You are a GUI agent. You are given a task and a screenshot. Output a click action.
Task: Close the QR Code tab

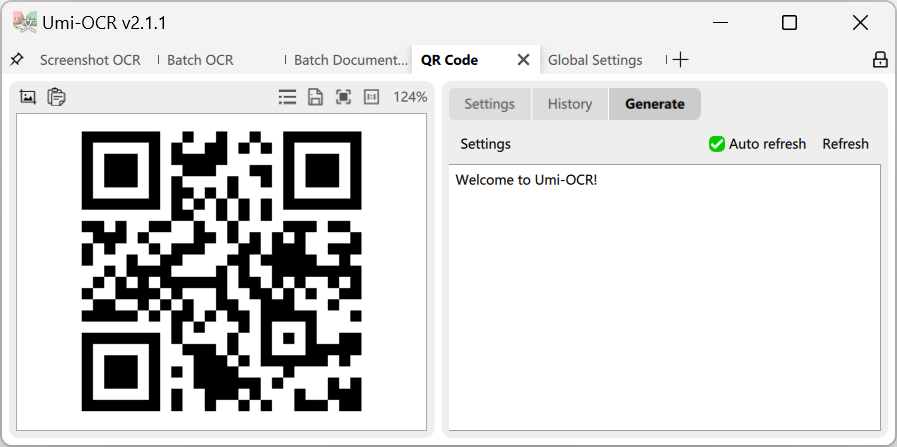(523, 60)
